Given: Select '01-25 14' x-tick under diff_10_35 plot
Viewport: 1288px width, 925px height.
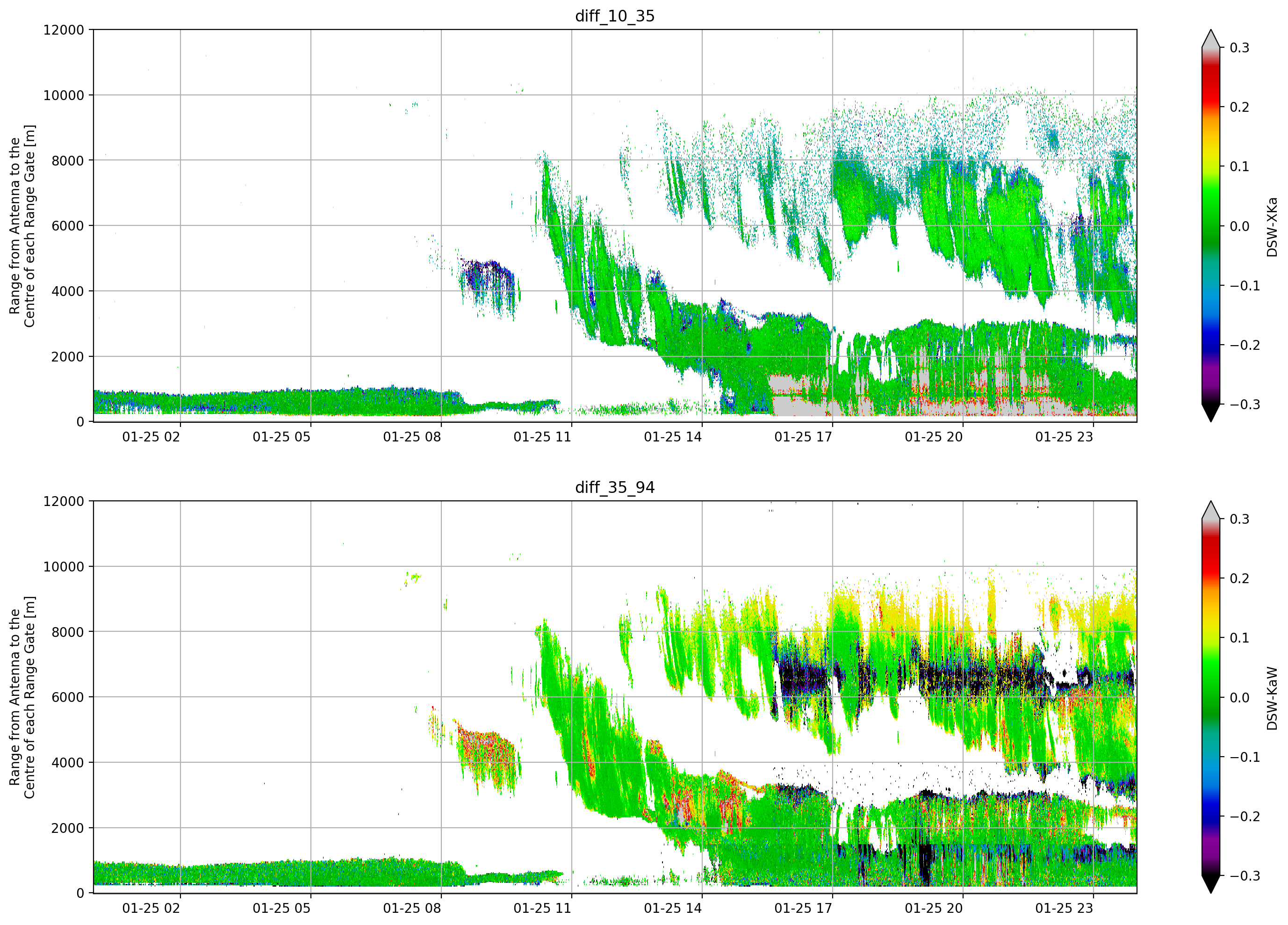Looking at the screenshot, I should pyautogui.click(x=673, y=437).
